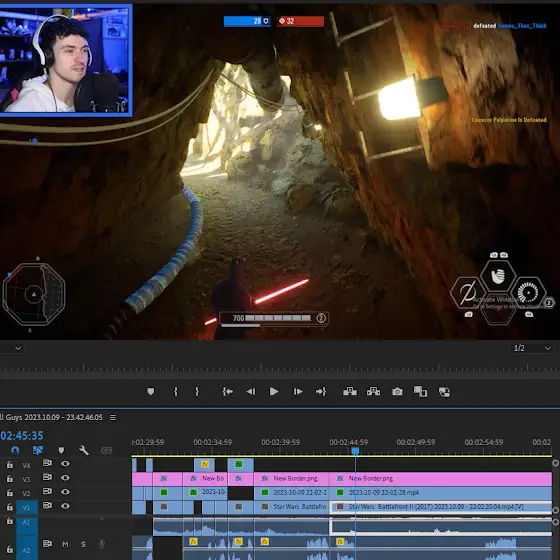This screenshot has height=560, width=560.
Task: Click the webcam overlay in the preview
Action: tap(66, 61)
